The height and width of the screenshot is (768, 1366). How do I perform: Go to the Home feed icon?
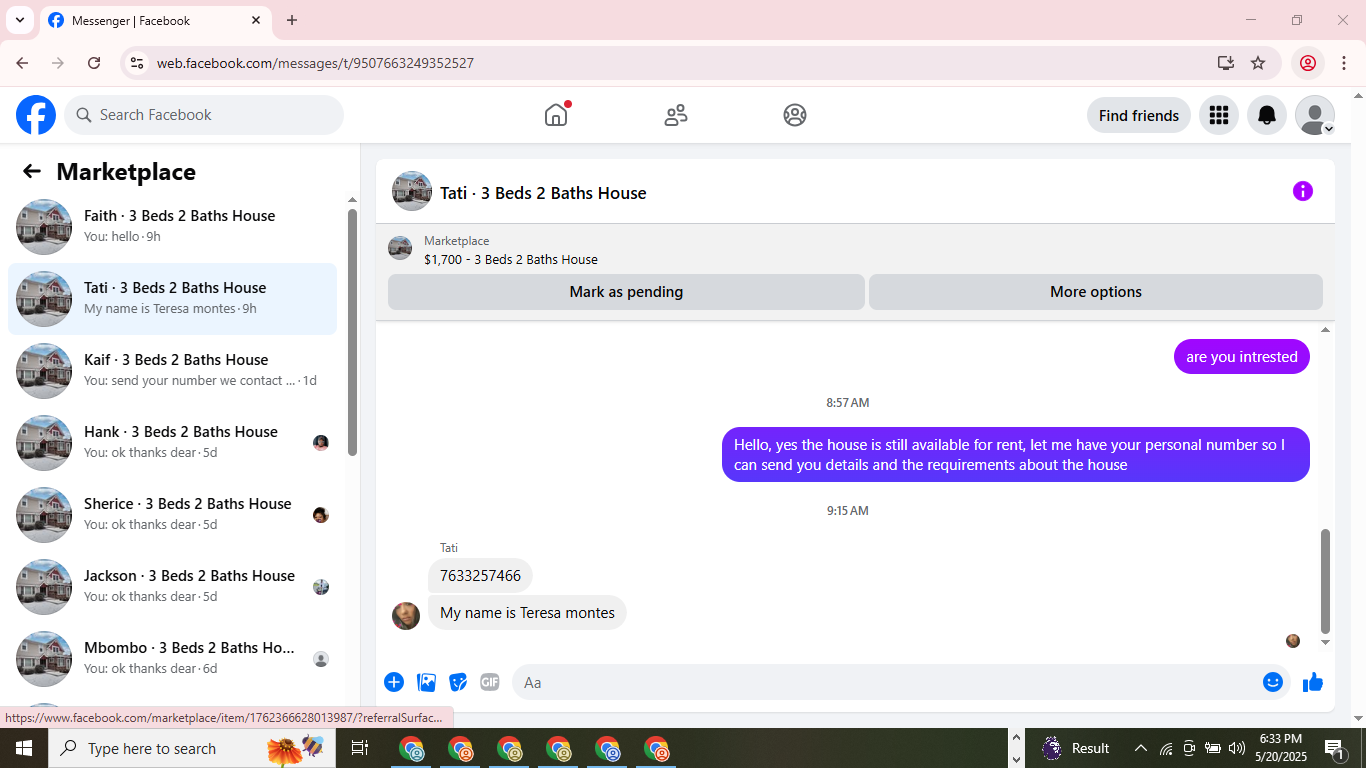pos(556,115)
